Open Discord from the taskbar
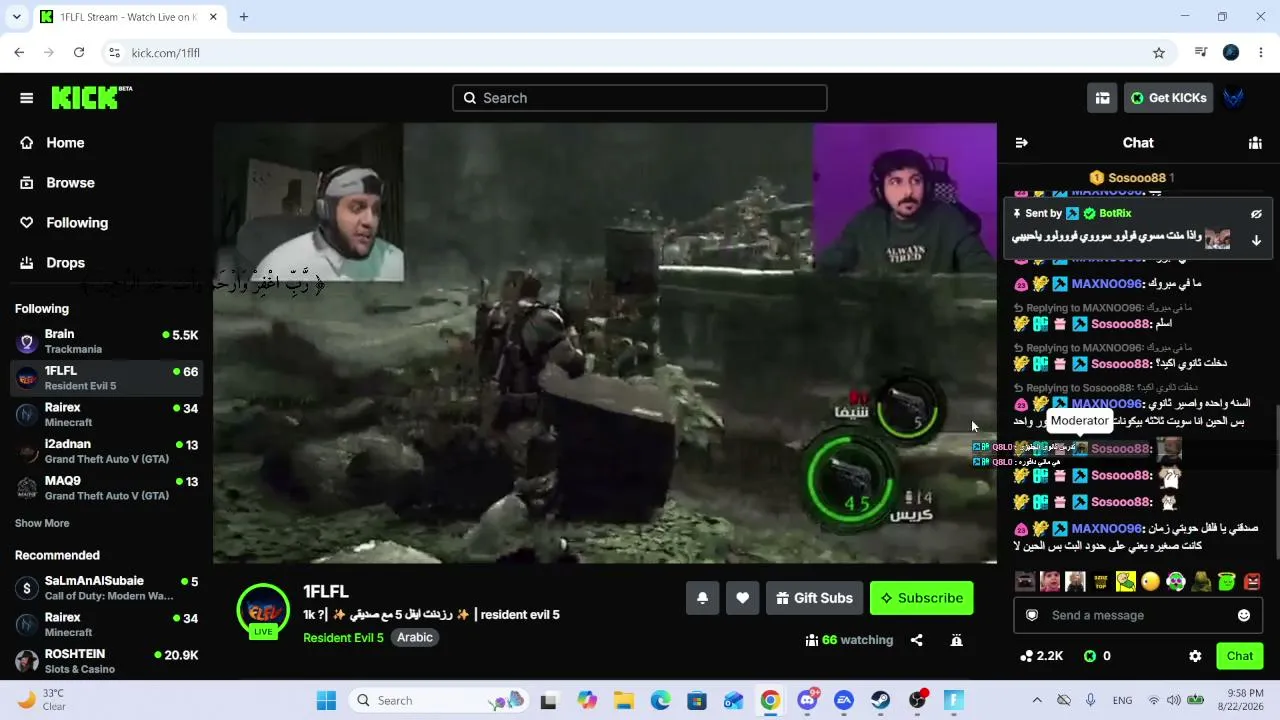Image resolution: width=1280 pixels, height=720 pixels. click(807, 701)
